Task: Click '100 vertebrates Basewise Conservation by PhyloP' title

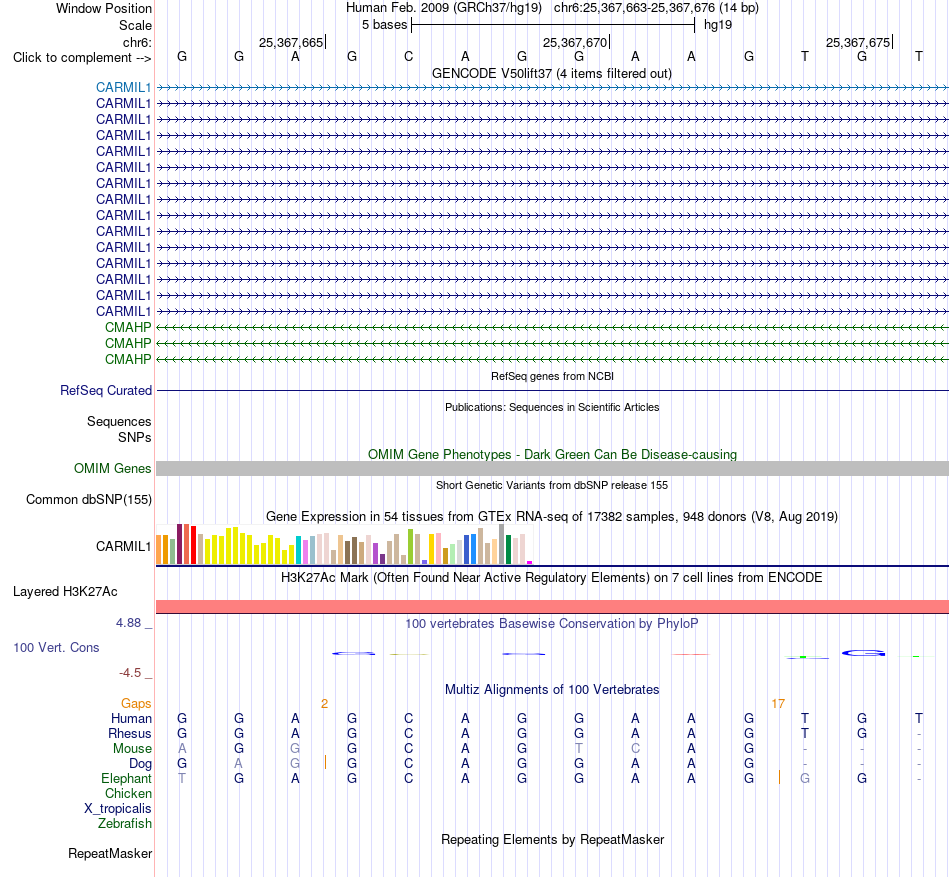Action: tap(551, 623)
